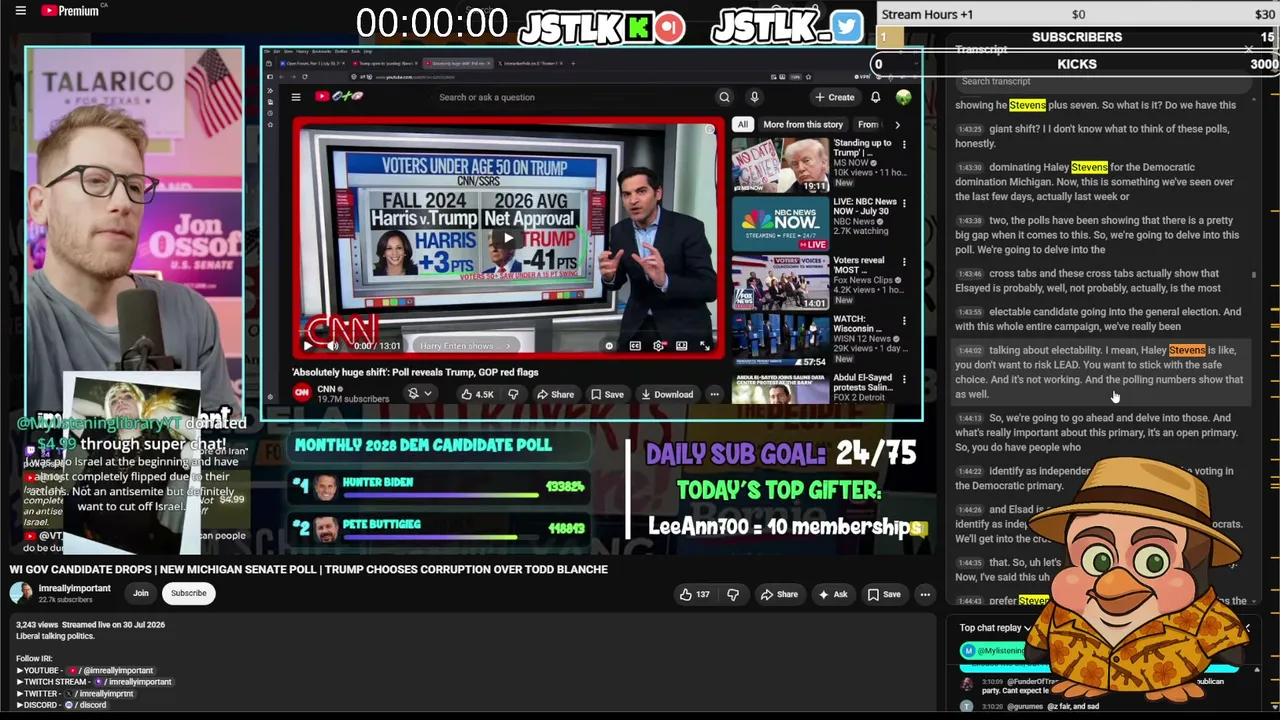This screenshot has height=720, width=1280.
Task: Open CNN notification bell dropdown
Action: 419,394
